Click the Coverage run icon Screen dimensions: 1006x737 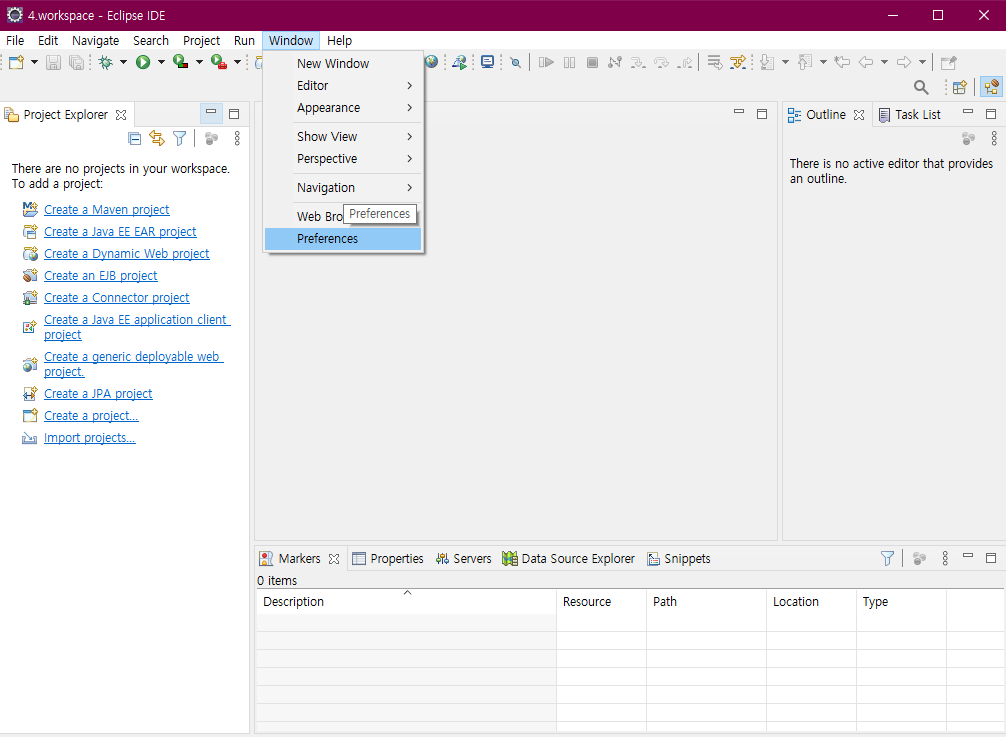(181, 62)
